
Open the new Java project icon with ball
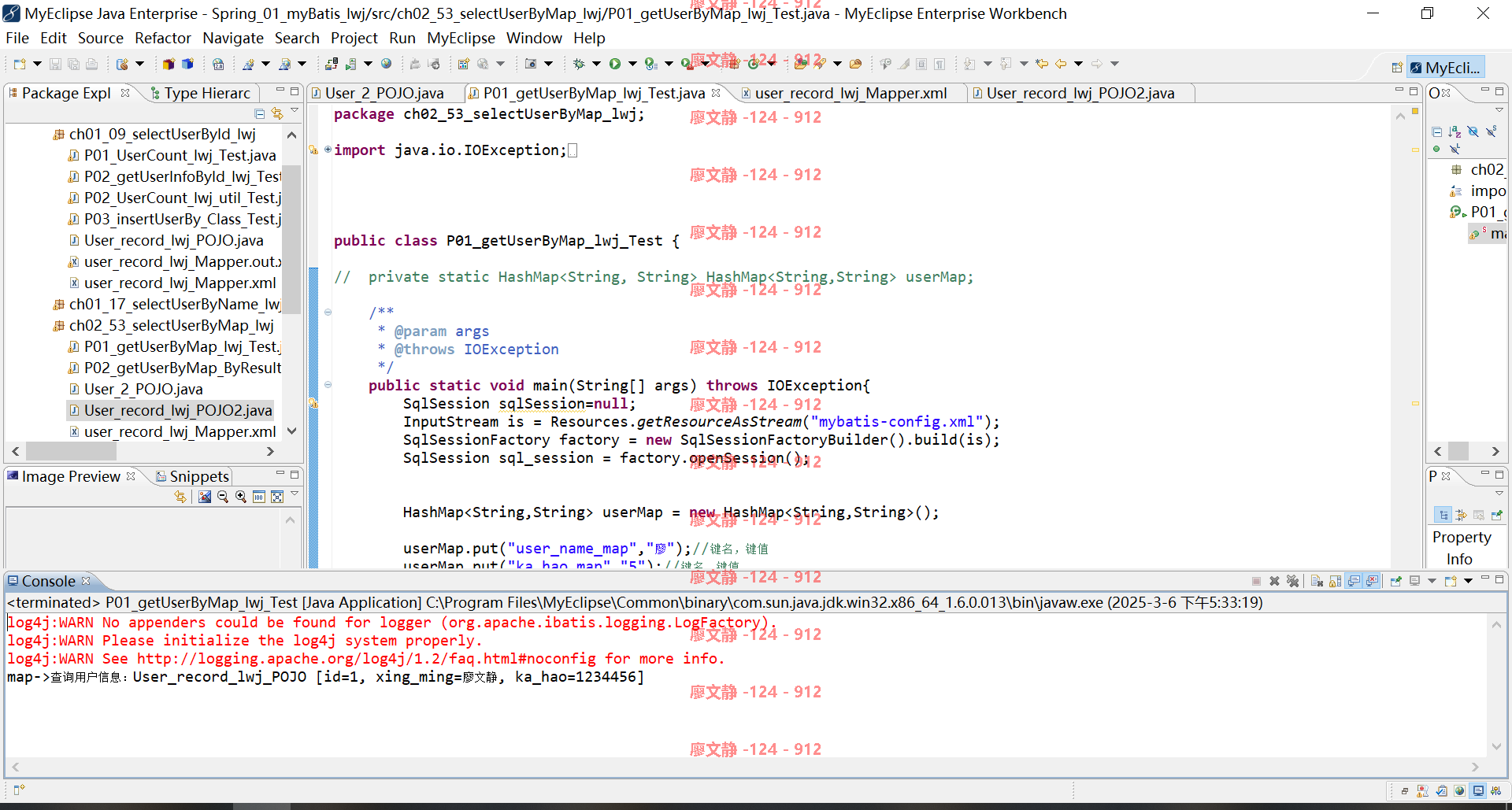tap(122, 64)
